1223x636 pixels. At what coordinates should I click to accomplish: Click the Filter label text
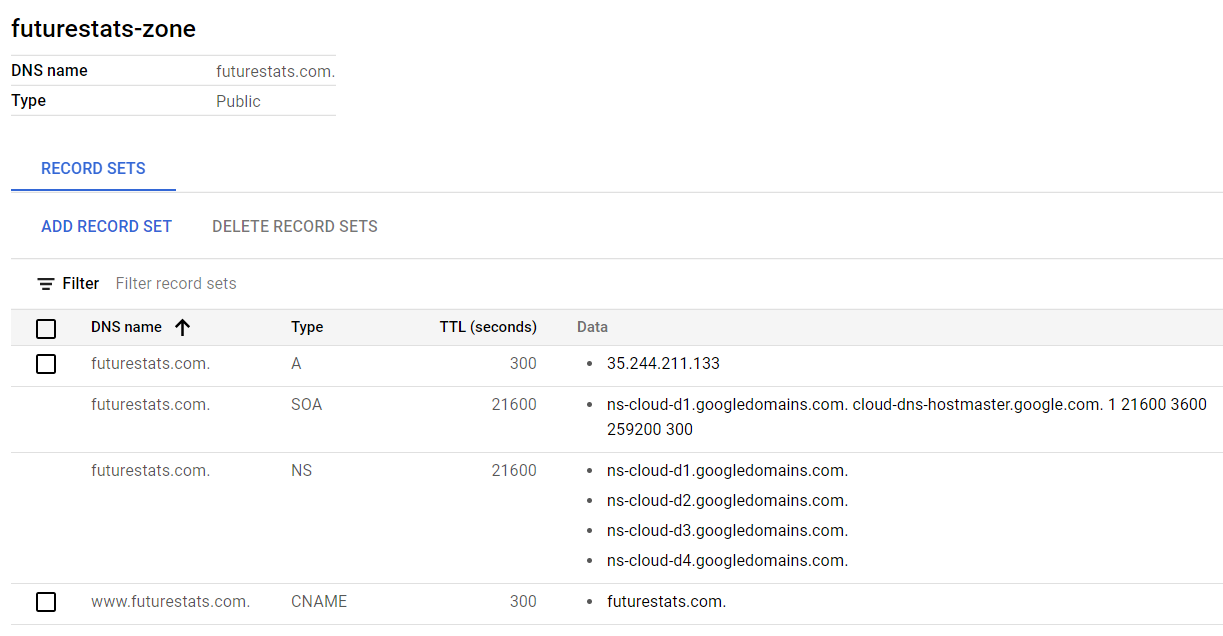[x=81, y=284]
